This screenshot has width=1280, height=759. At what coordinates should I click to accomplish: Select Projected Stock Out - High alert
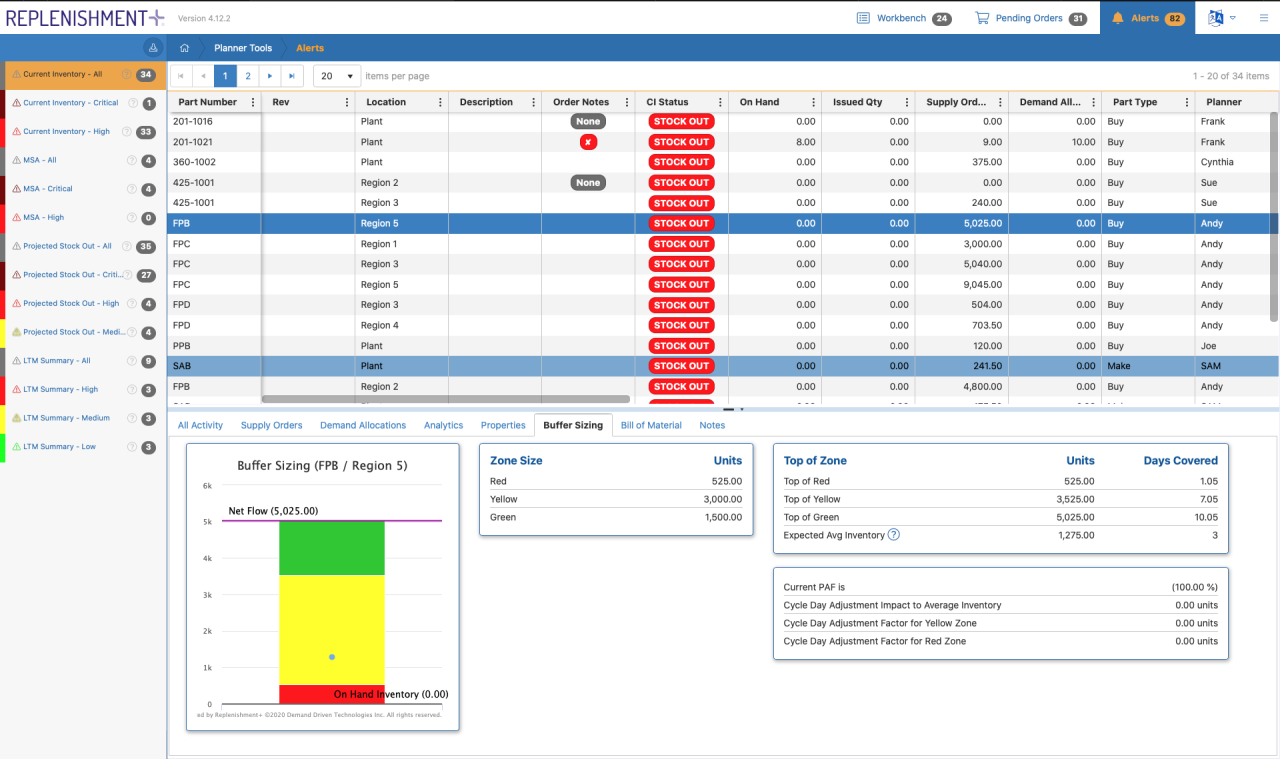point(71,303)
